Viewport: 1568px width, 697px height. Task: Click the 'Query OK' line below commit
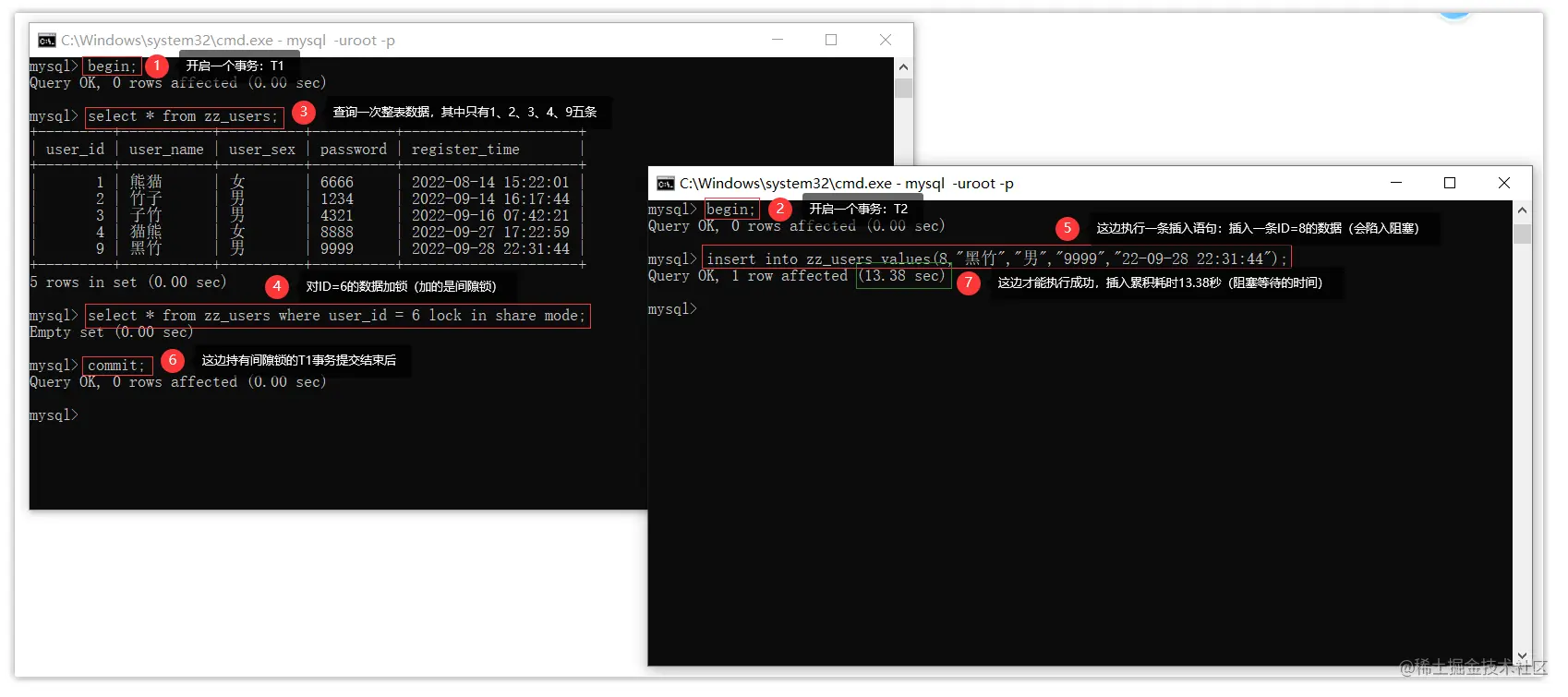point(178,382)
